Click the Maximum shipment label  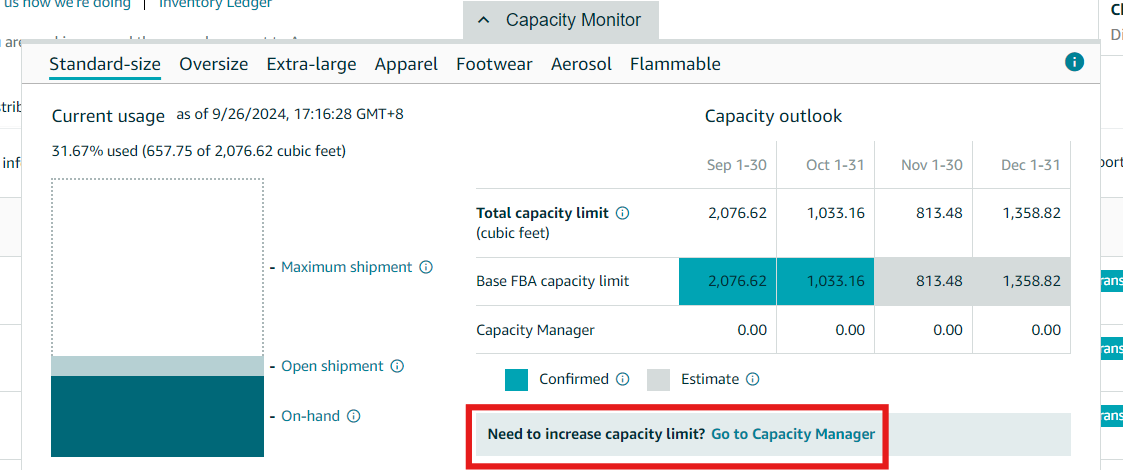click(346, 267)
